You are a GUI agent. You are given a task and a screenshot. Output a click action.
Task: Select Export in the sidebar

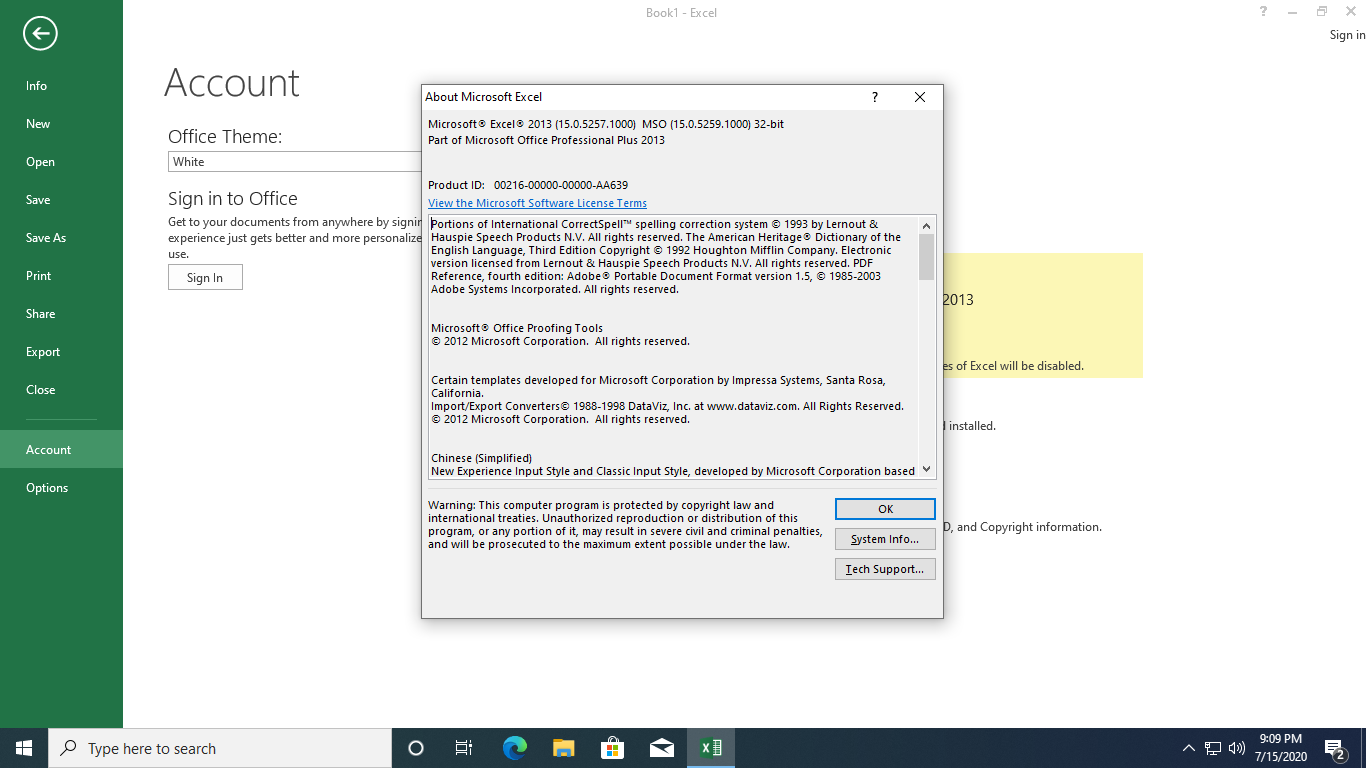click(61, 352)
